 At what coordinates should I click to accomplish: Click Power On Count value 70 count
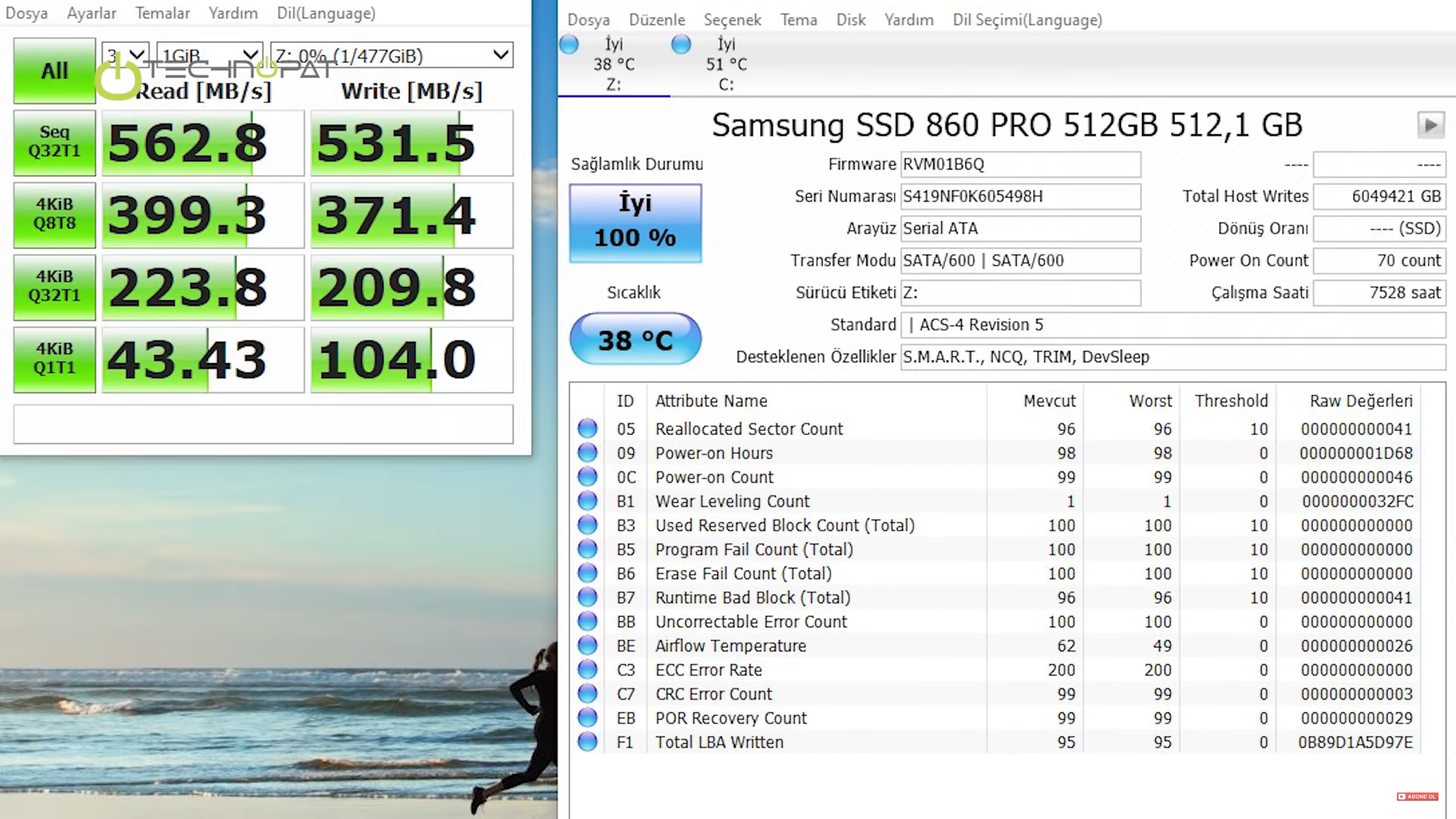(x=1379, y=261)
